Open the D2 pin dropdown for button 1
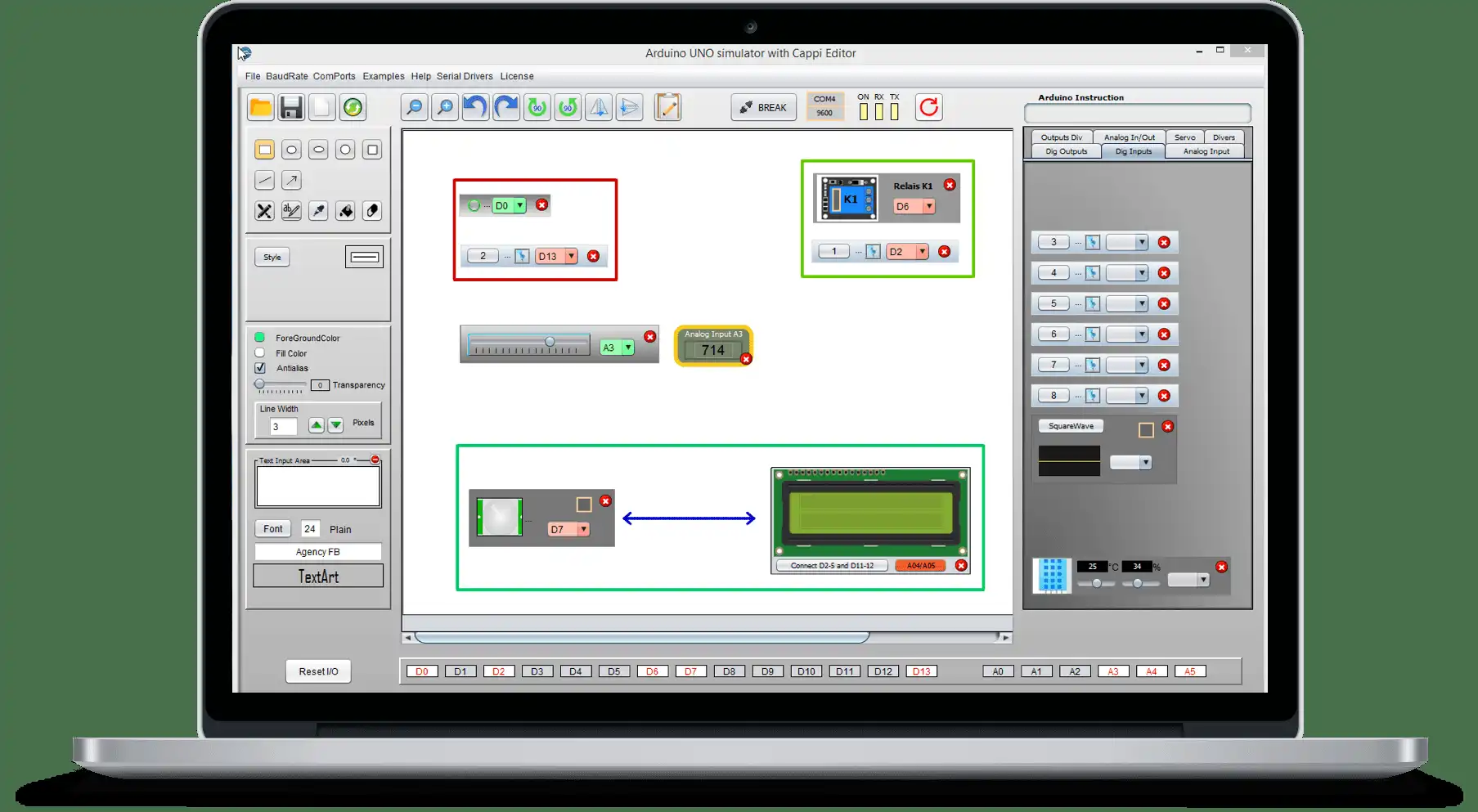This screenshot has width=1478, height=812. (x=923, y=252)
